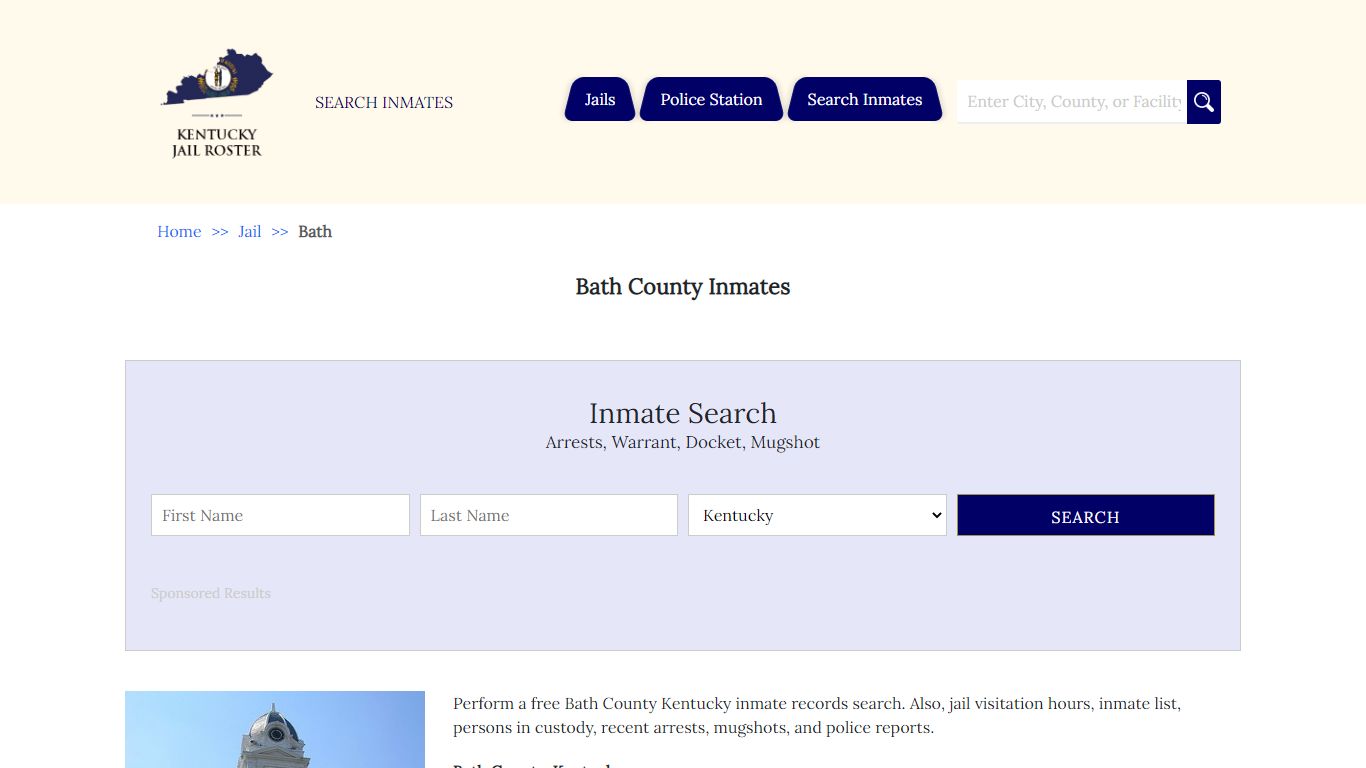Image resolution: width=1366 pixels, height=768 pixels.
Task: Click the Sponsored Results label
Action: click(x=211, y=593)
